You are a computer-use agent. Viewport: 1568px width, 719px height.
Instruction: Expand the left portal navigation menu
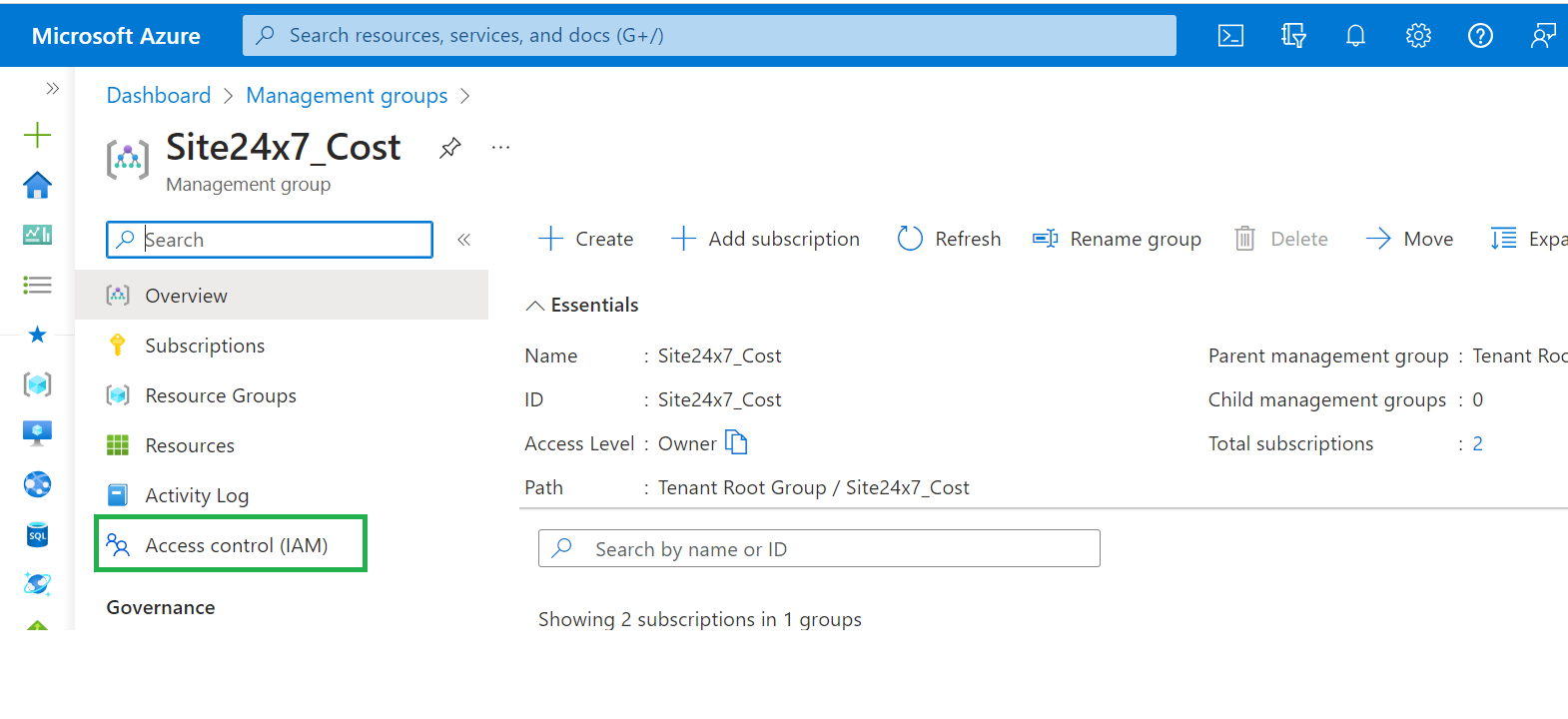52,89
